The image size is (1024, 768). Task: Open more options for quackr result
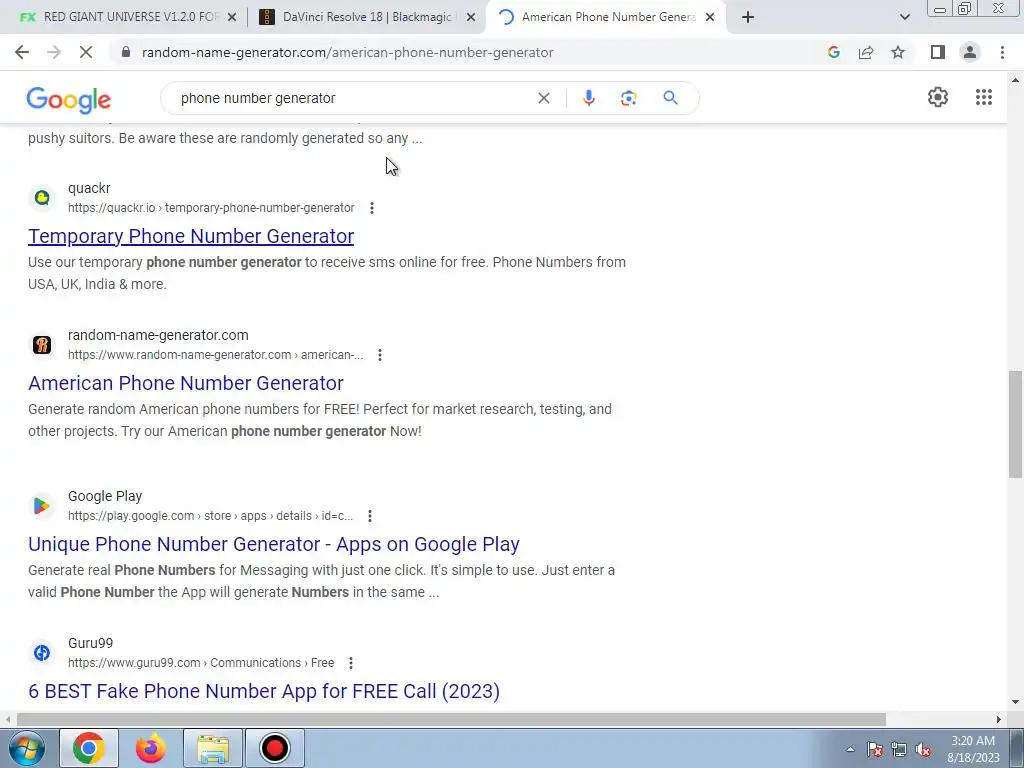pos(372,208)
